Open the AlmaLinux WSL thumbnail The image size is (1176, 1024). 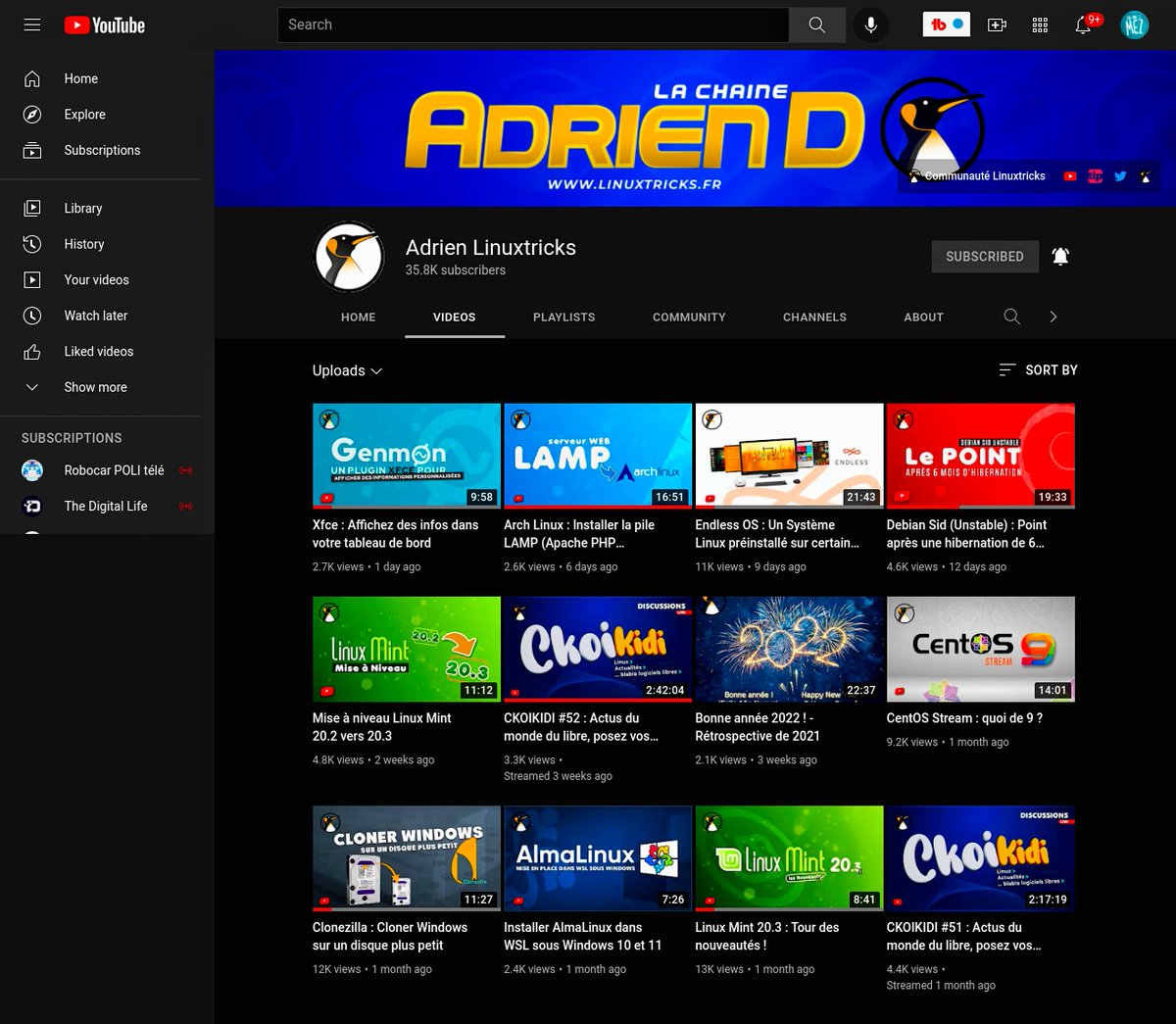[598, 858]
